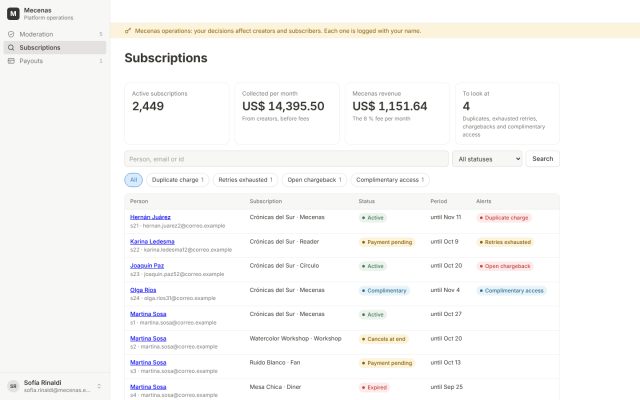640x400 pixels.
Task: Click the Mecenas M logo icon
Action: pyautogui.click(x=13, y=13)
